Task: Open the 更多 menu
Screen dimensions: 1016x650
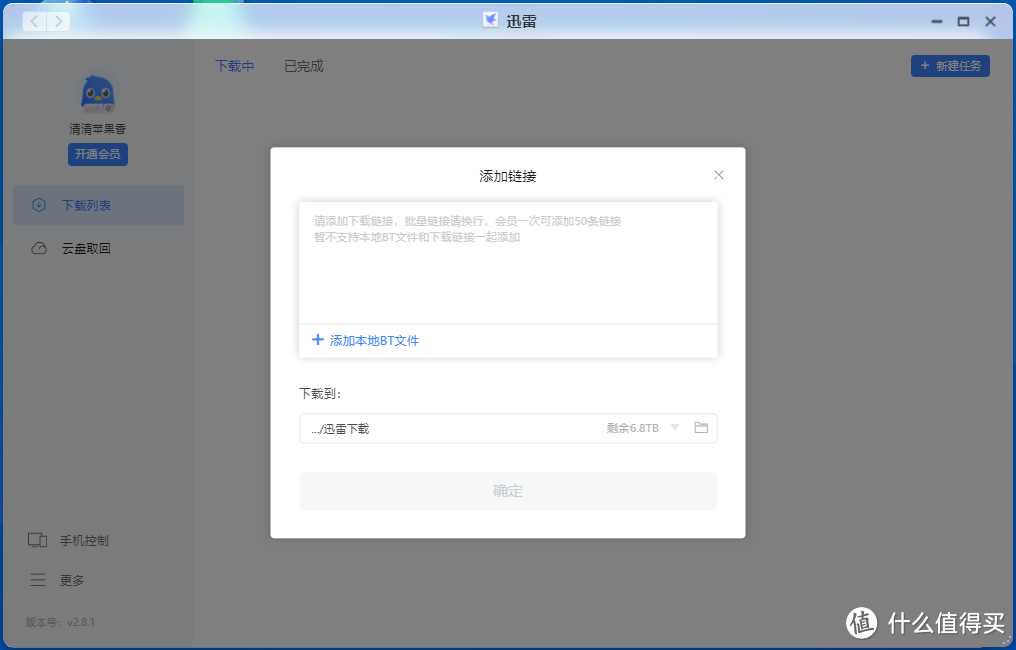Action: pyautogui.click(x=71, y=580)
